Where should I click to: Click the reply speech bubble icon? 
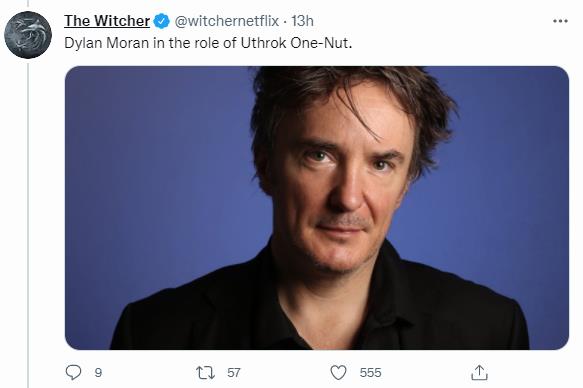pos(73,372)
